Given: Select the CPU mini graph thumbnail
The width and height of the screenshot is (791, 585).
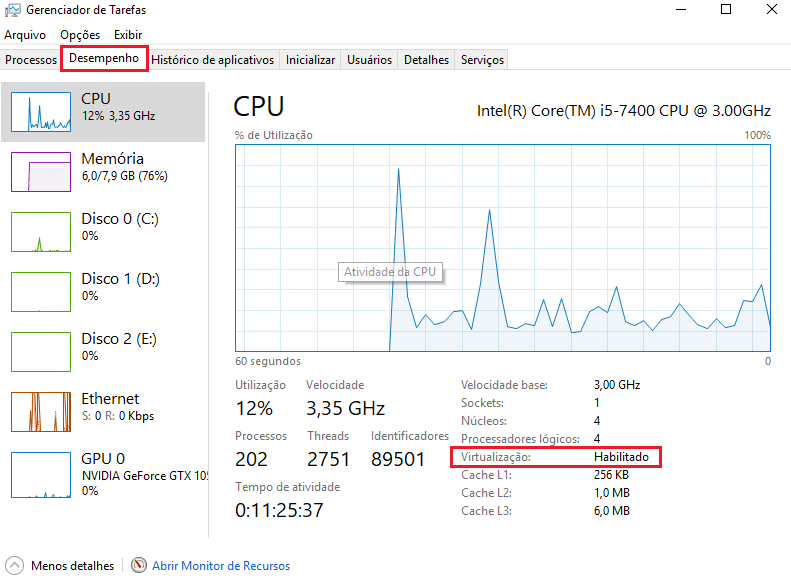Looking at the screenshot, I should click(x=41, y=112).
